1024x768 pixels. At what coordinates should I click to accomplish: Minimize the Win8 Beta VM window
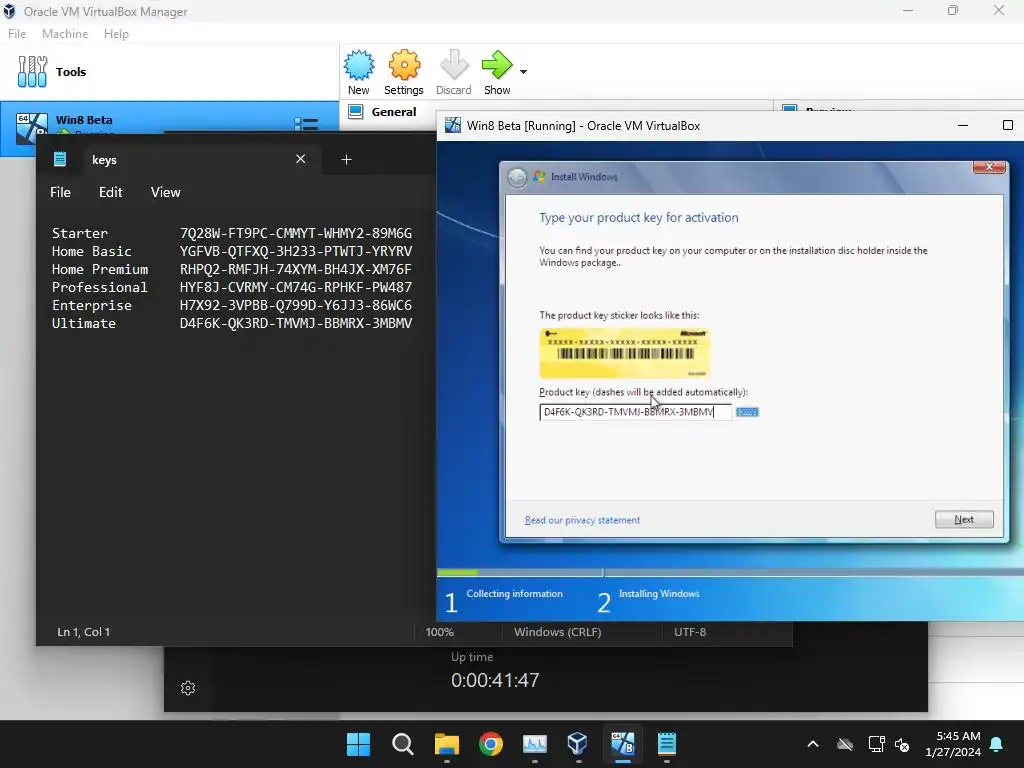(963, 125)
